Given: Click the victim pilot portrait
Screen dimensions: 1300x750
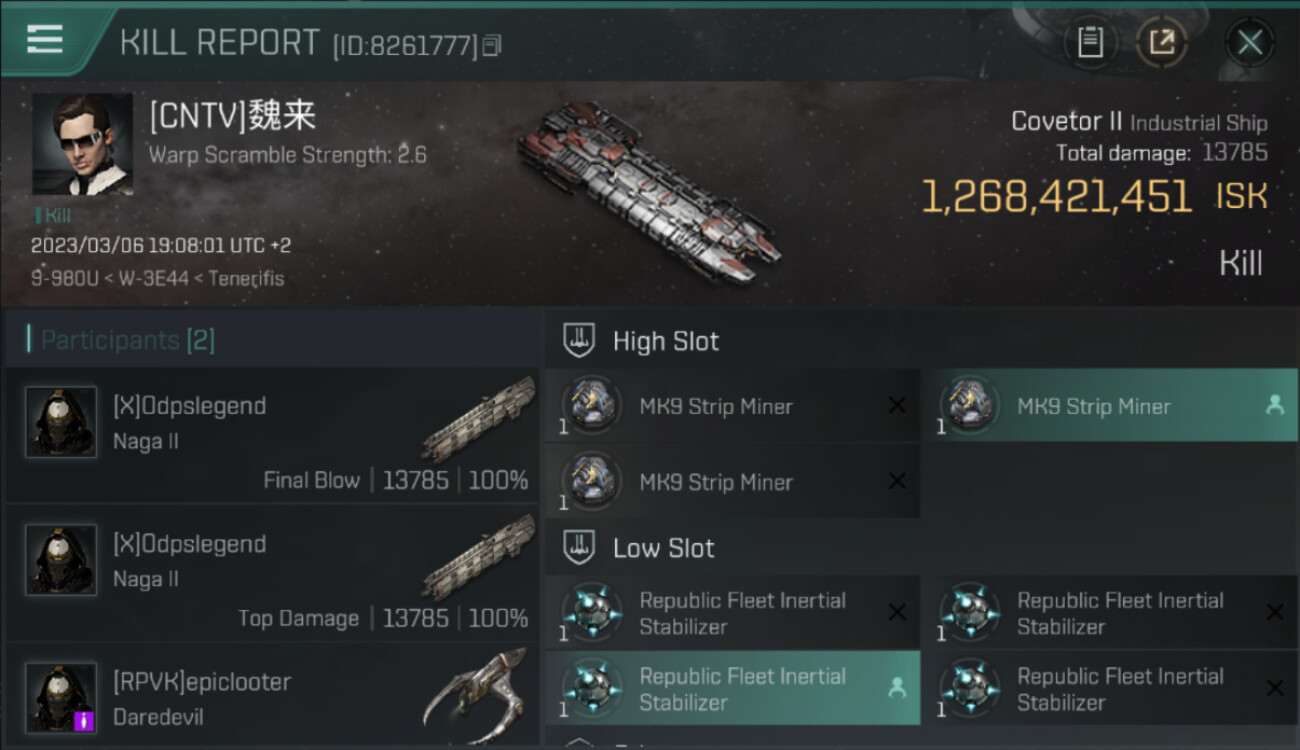Looking at the screenshot, I should 82,144.
